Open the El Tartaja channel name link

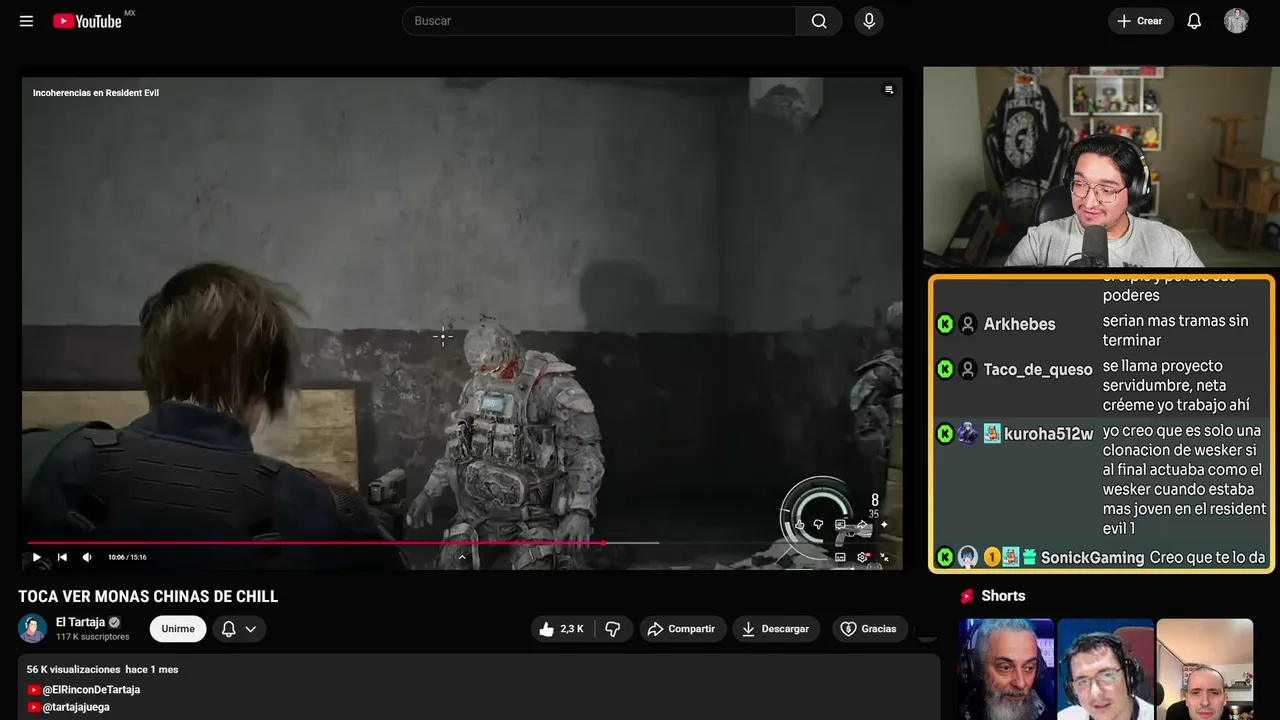click(80, 622)
